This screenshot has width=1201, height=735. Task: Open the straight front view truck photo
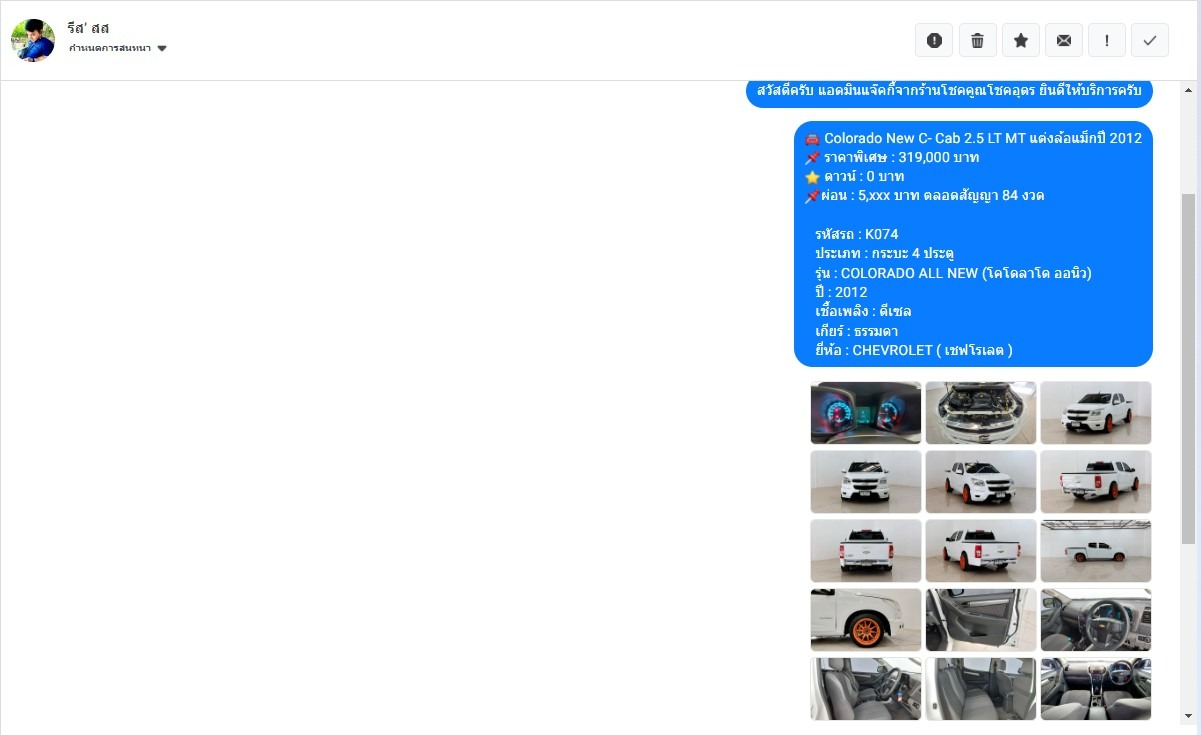(x=866, y=481)
